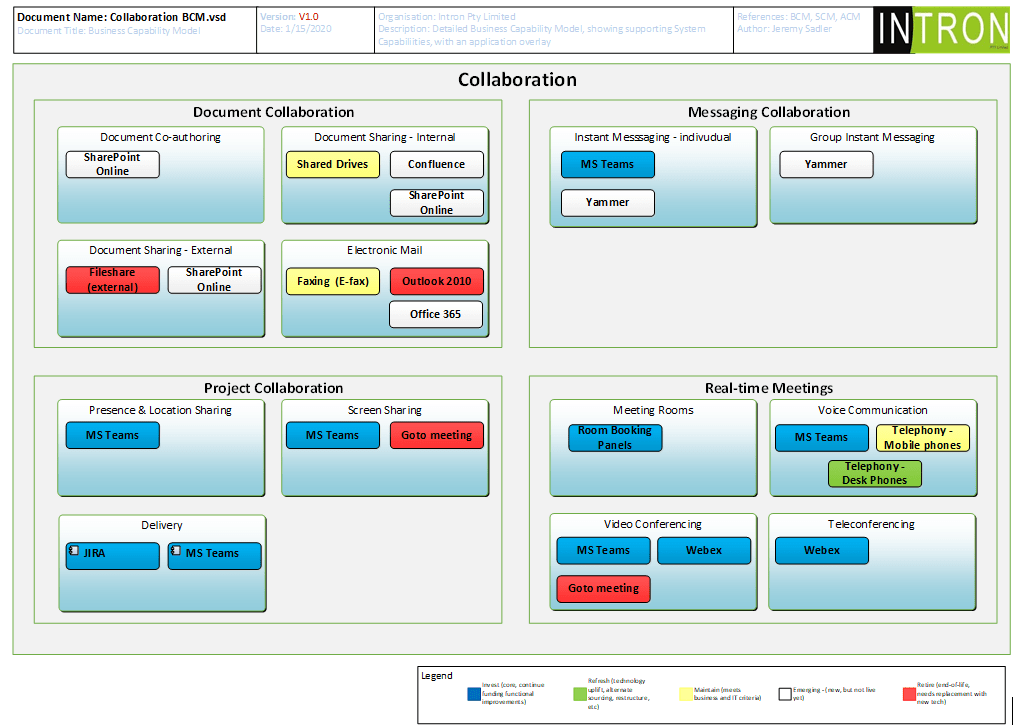Select the Telephony - Desk Phones box
1014x728 pixels.
point(875,474)
